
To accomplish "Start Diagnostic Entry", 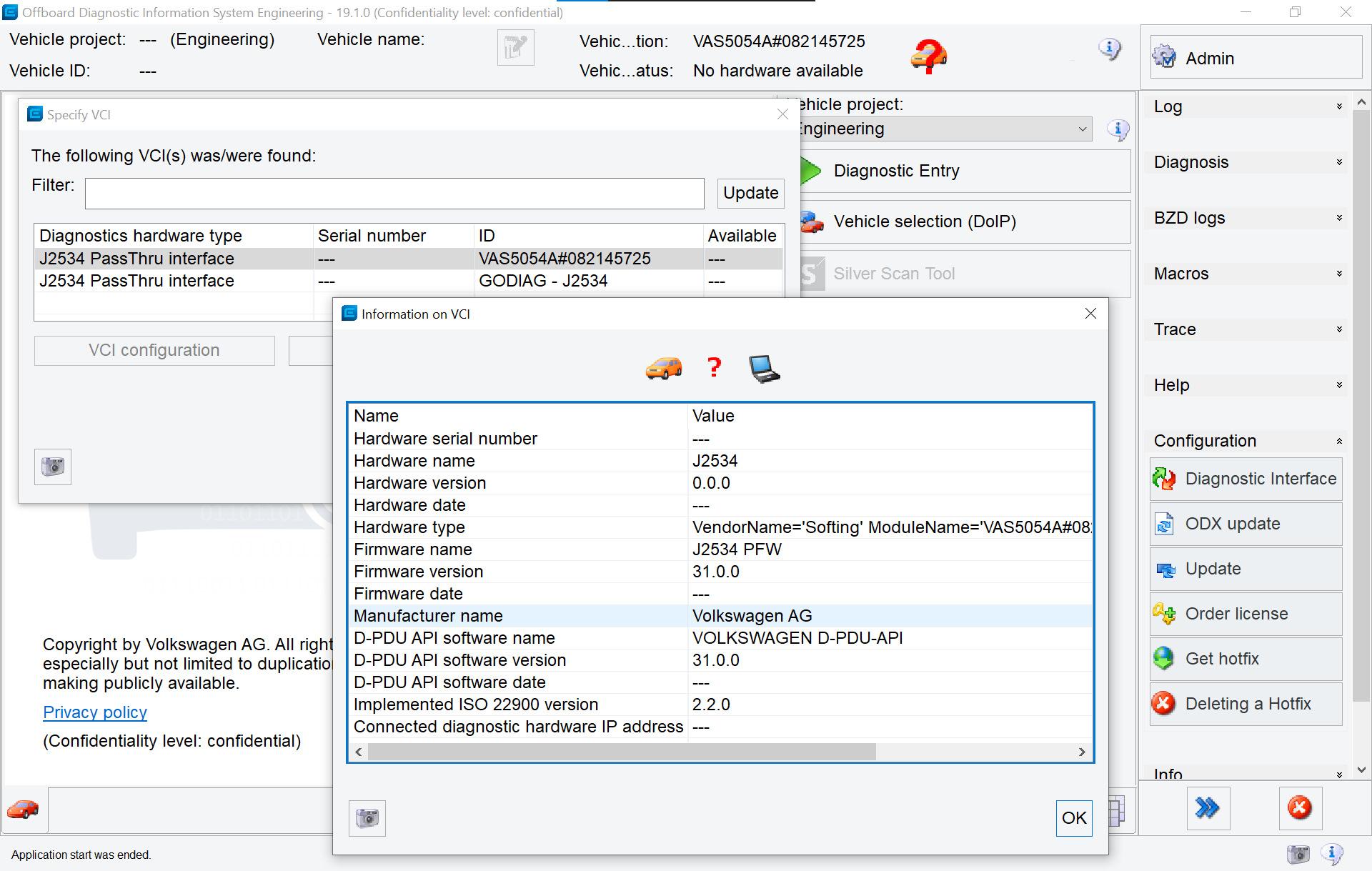I will [x=965, y=171].
